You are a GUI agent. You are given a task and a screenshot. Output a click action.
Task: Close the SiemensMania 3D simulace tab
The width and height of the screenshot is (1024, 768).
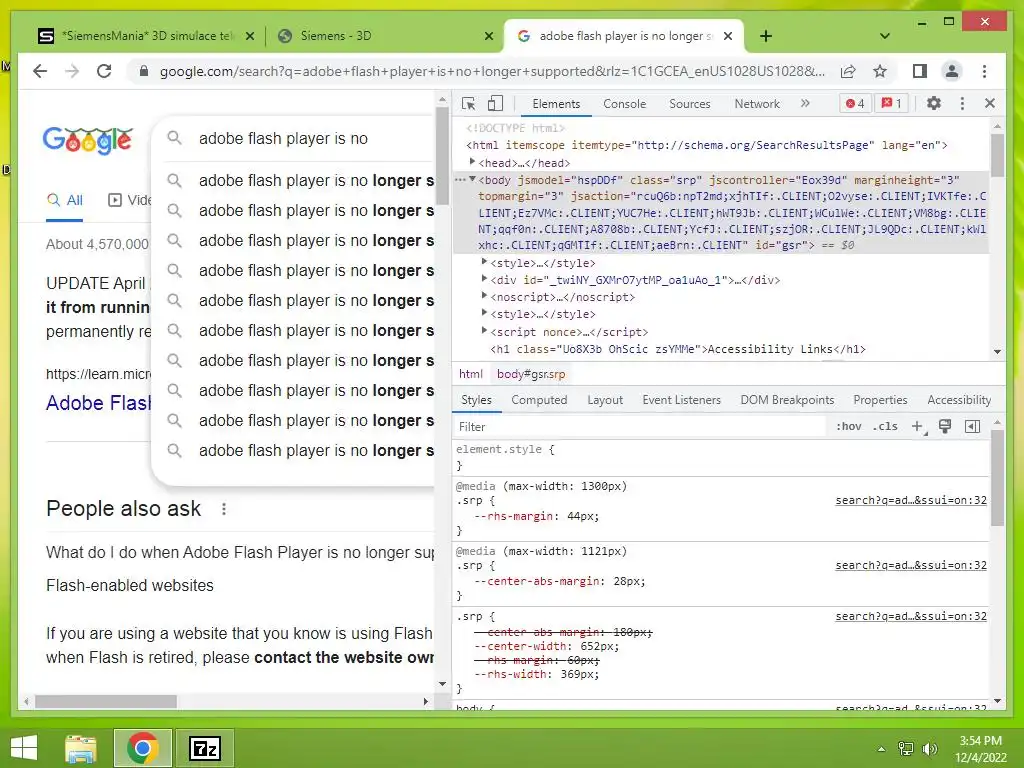(x=249, y=37)
